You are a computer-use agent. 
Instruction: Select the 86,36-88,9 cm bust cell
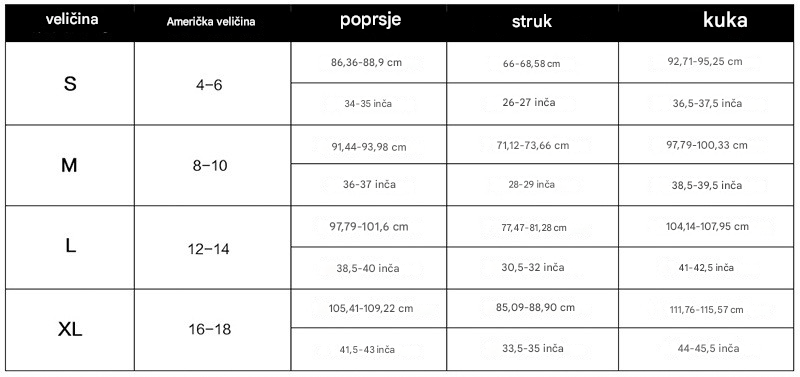(369, 62)
